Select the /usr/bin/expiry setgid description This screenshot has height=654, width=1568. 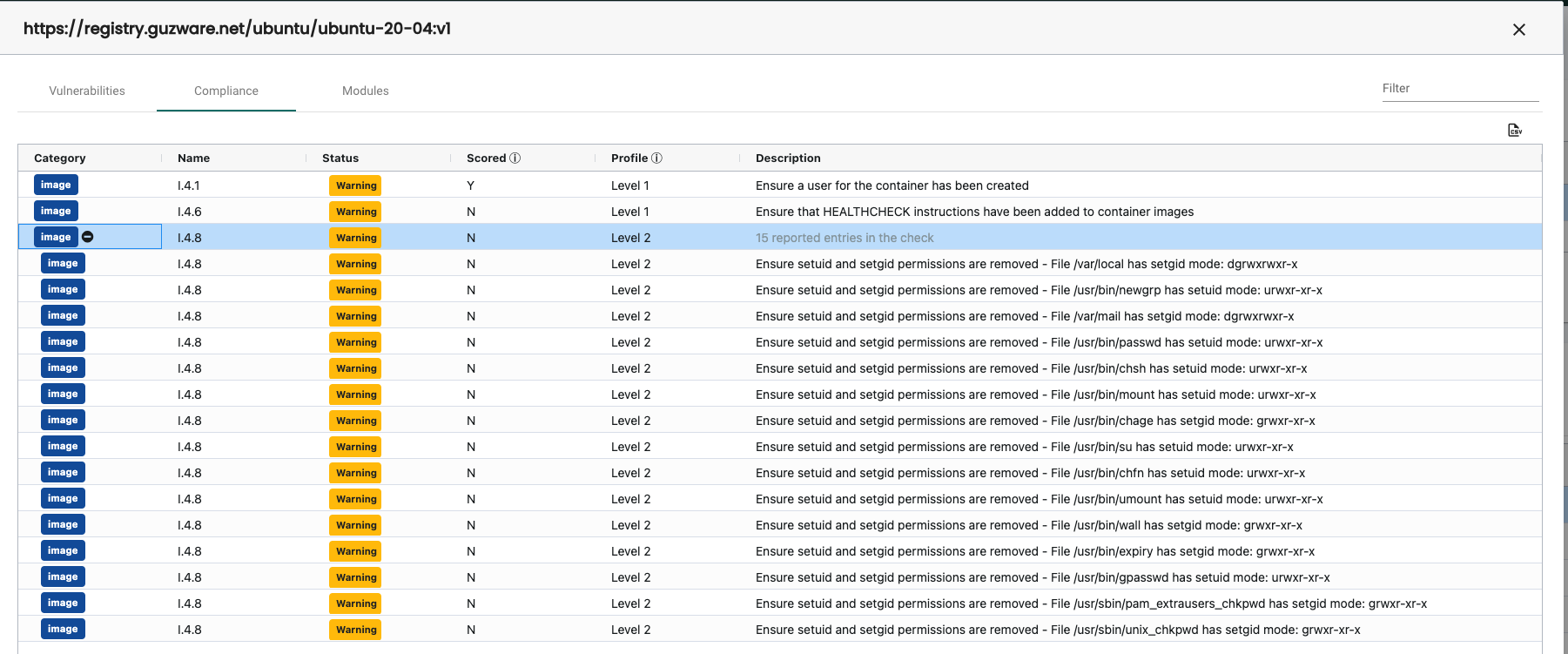click(1035, 551)
